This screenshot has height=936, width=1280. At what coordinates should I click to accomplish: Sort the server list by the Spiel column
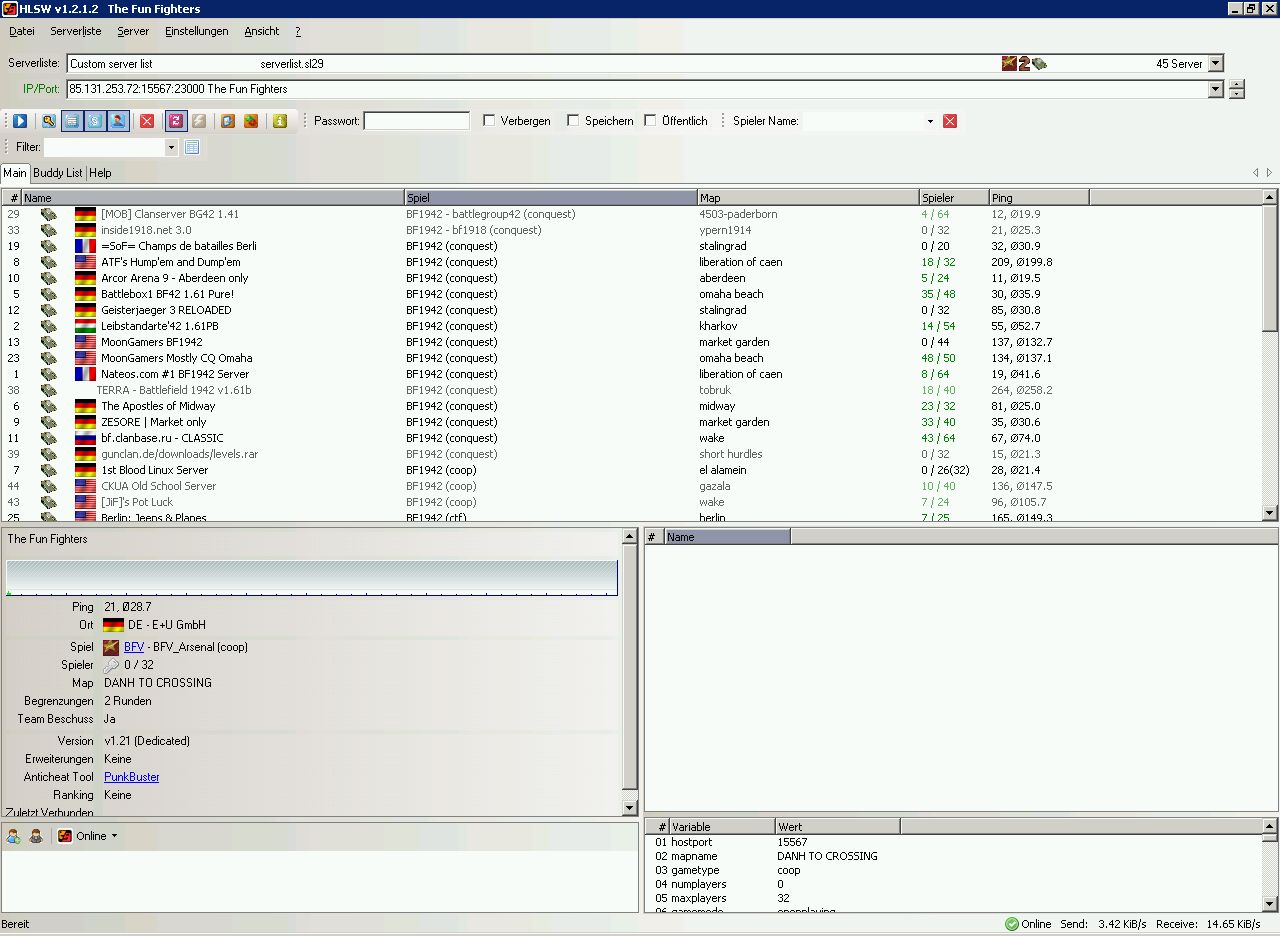tap(551, 198)
